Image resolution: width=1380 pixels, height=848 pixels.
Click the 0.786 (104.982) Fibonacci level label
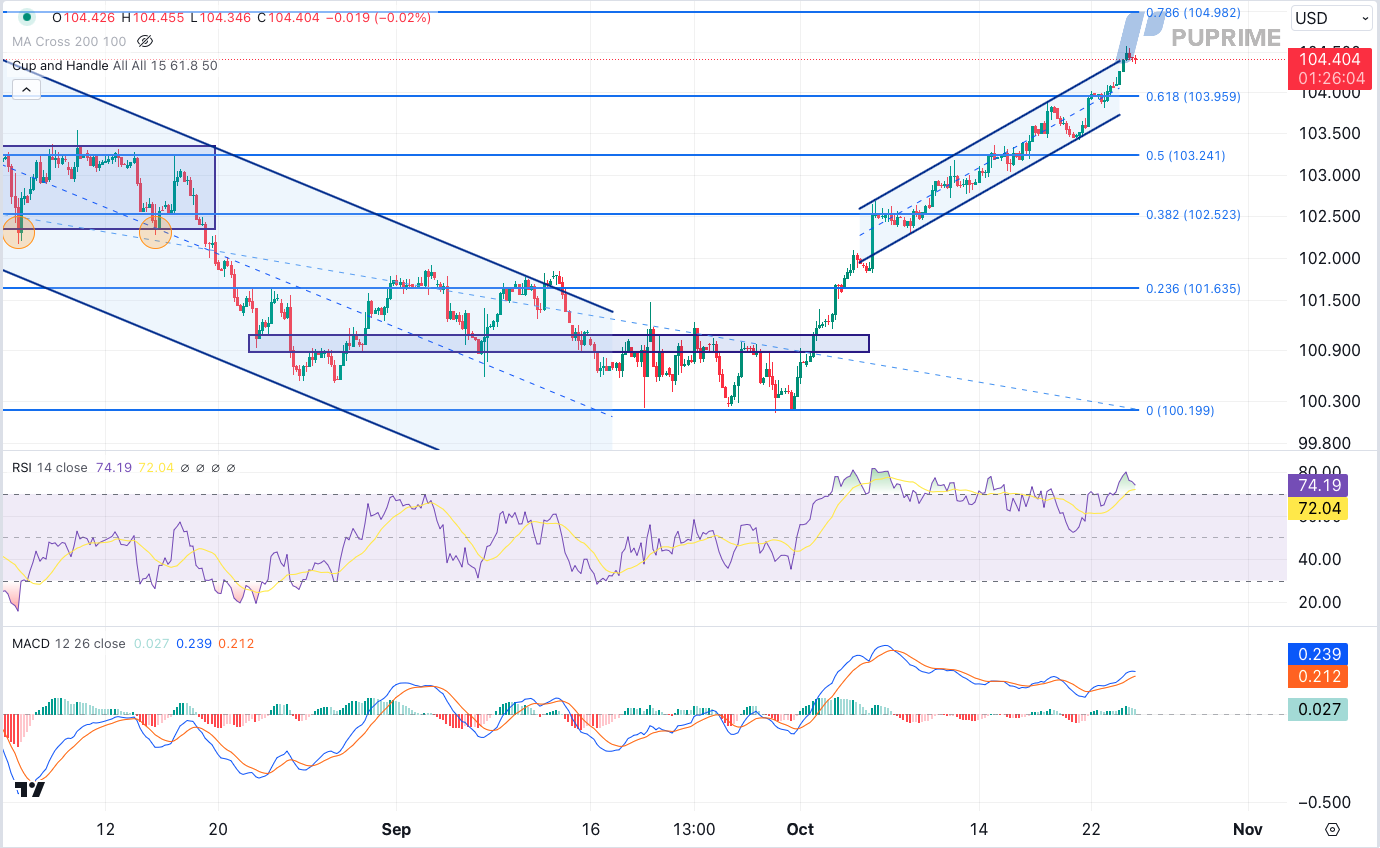[x=1193, y=13]
